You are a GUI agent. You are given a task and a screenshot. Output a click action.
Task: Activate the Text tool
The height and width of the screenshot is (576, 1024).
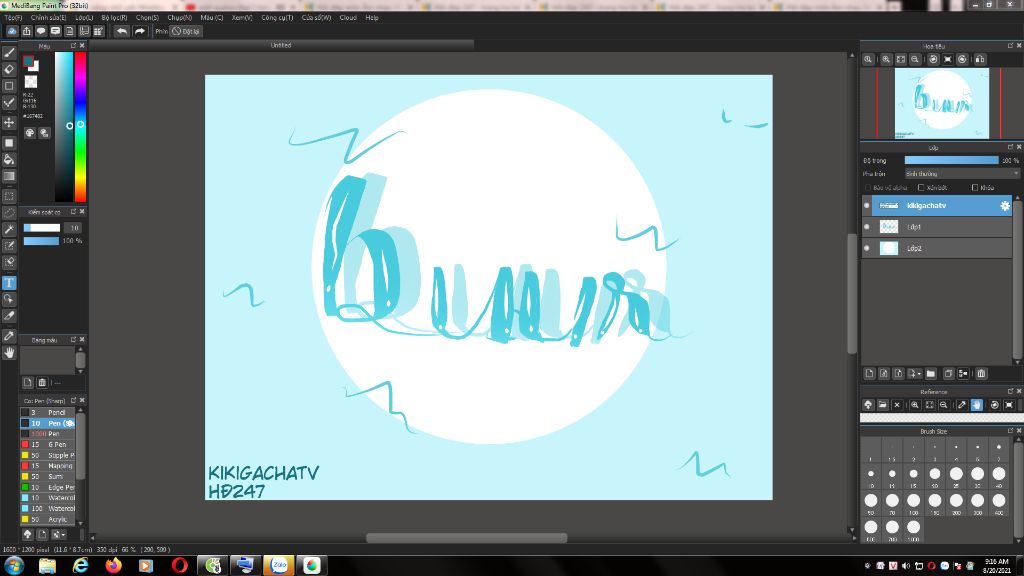(9, 283)
